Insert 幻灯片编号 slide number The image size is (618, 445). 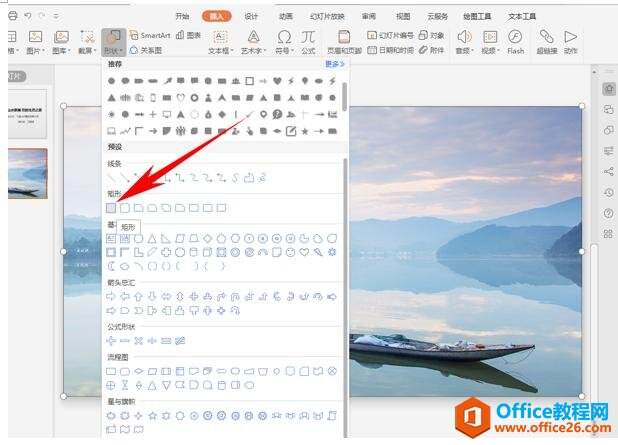[390, 35]
